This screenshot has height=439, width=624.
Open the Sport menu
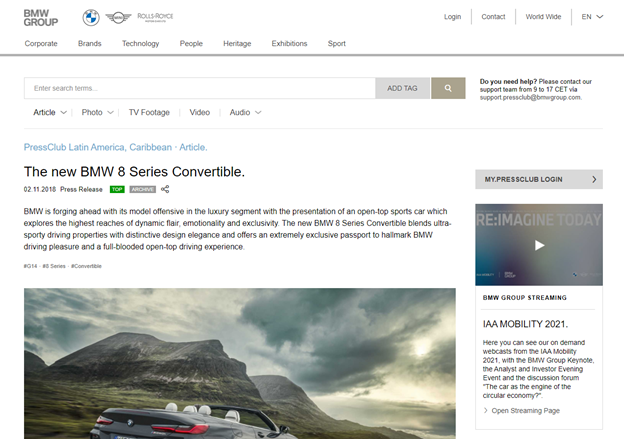click(x=337, y=43)
